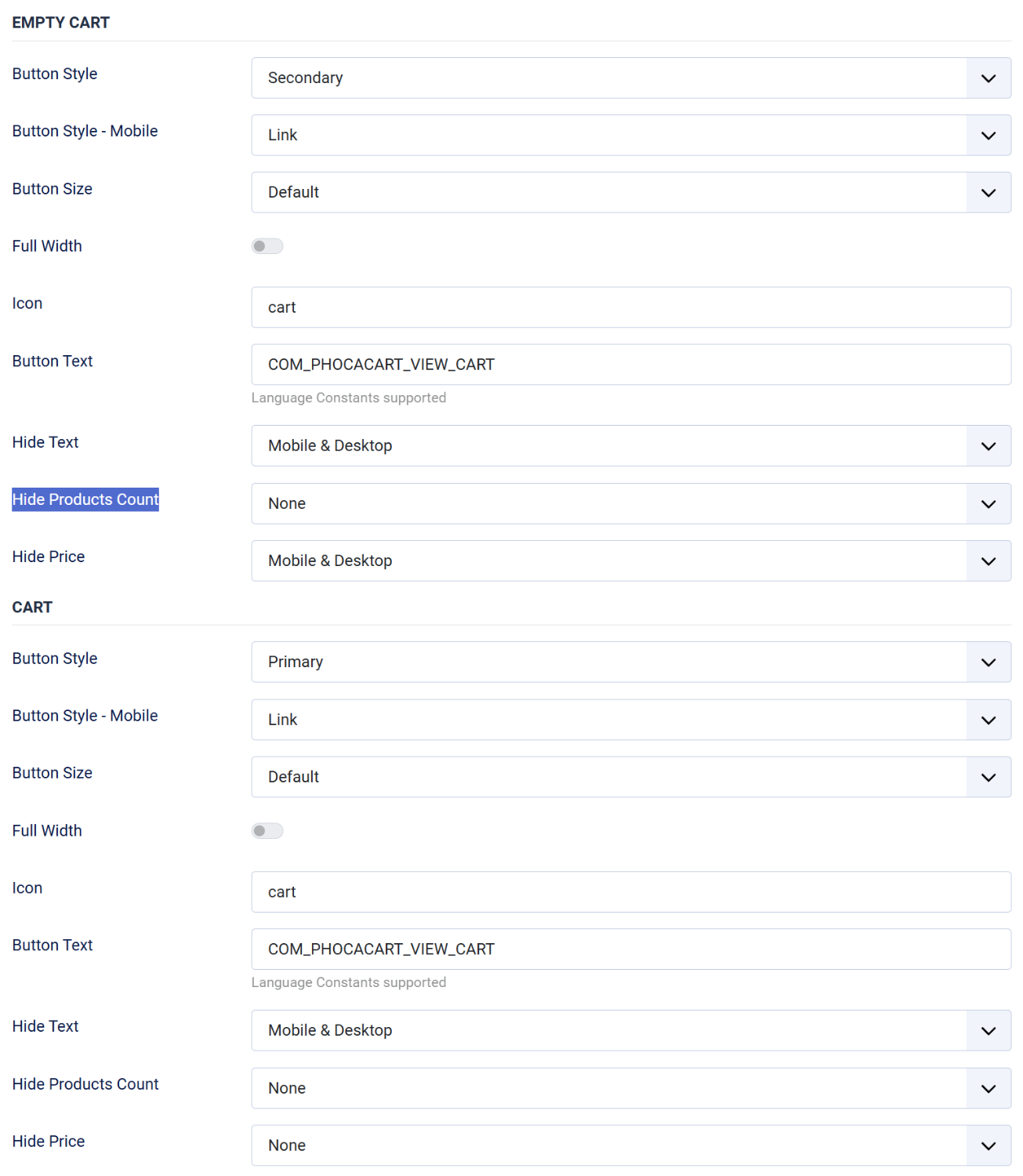The width and height of the screenshot is (1023, 1176).
Task: Toggle Full Width switch under Empty Cart
Action: [x=267, y=246]
